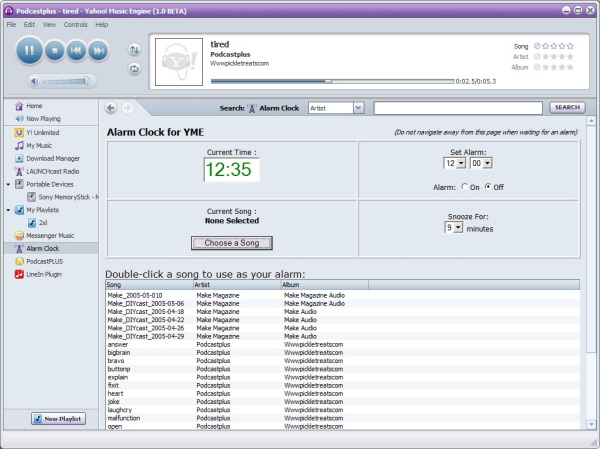Sort list by Song column header

click(149, 285)
